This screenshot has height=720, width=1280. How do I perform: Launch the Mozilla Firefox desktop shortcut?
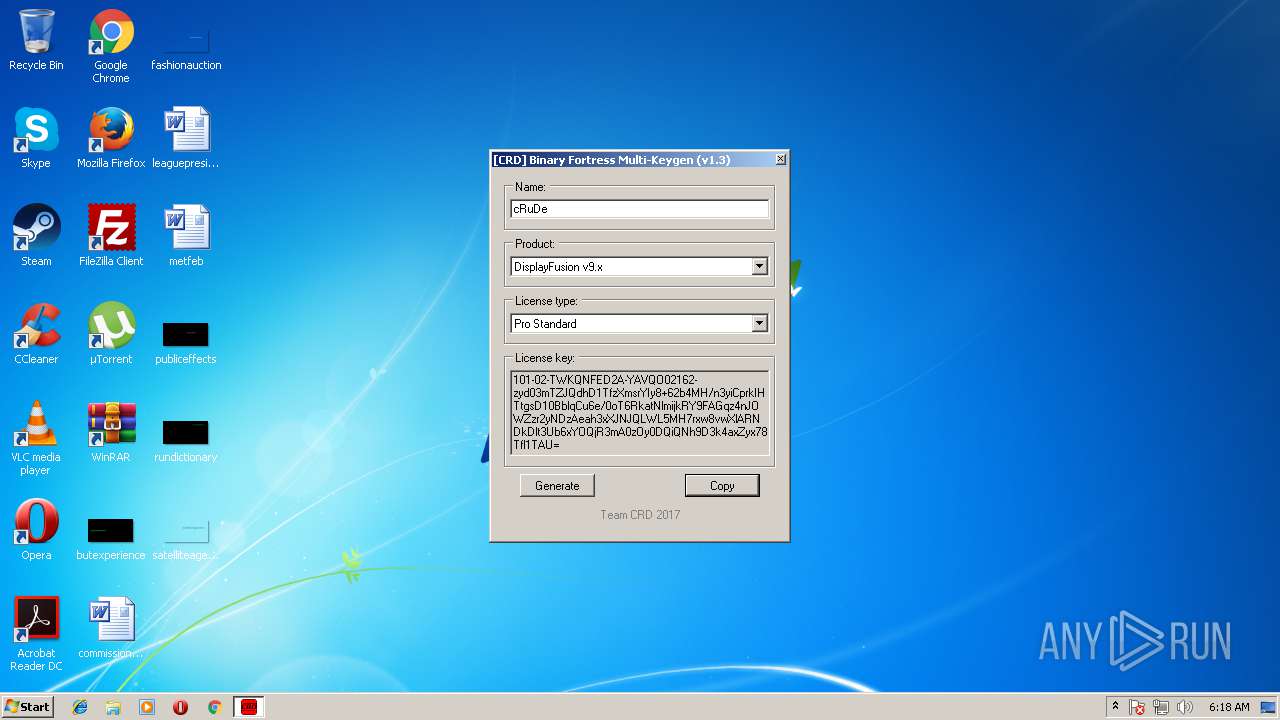coord(111,139)
